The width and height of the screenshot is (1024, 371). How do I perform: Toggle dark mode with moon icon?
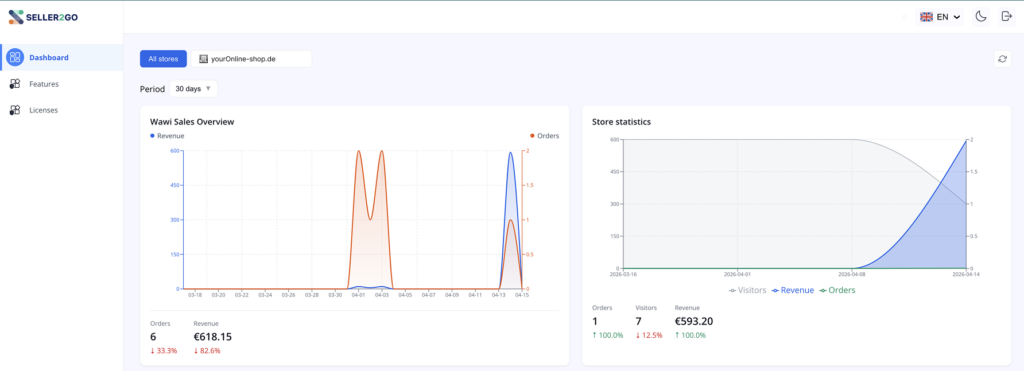point(980,17)
